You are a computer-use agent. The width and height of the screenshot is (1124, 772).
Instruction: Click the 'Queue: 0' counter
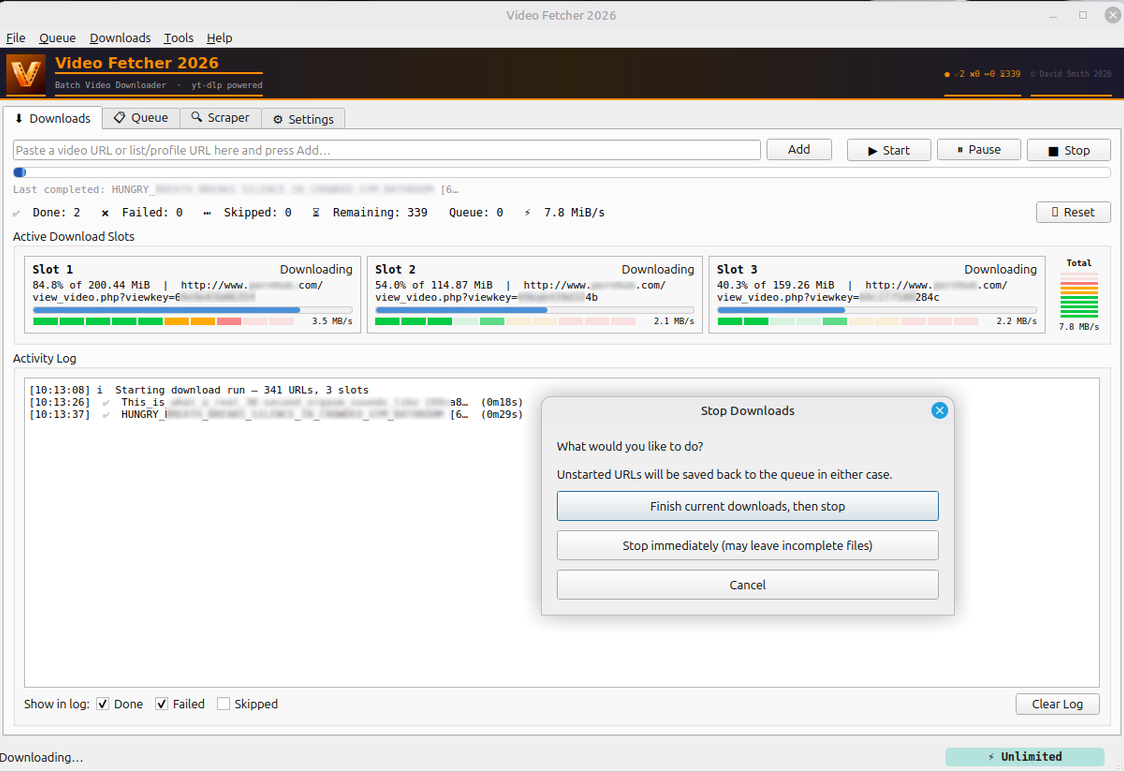[476, 213]
